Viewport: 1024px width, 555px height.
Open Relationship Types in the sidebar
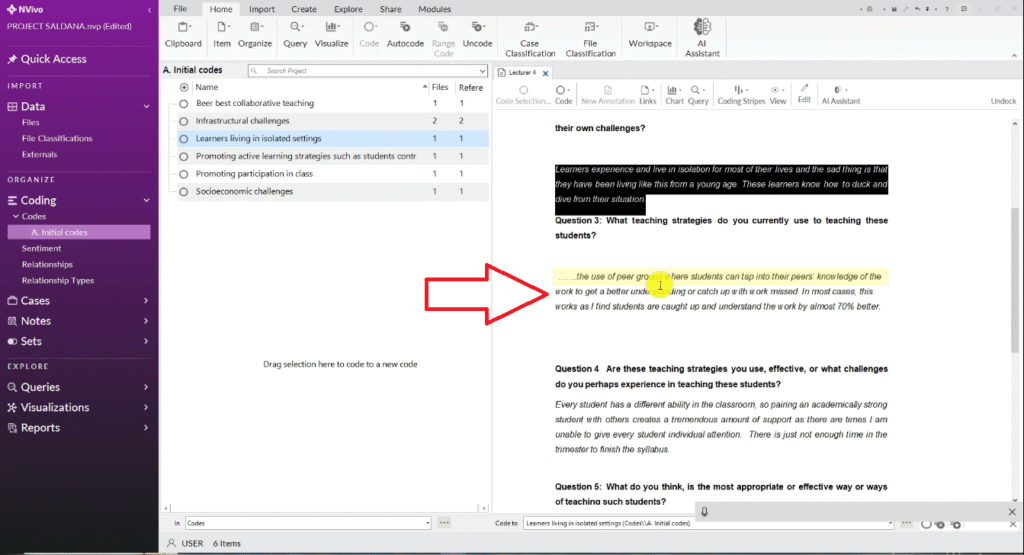(x=58, y=281)
